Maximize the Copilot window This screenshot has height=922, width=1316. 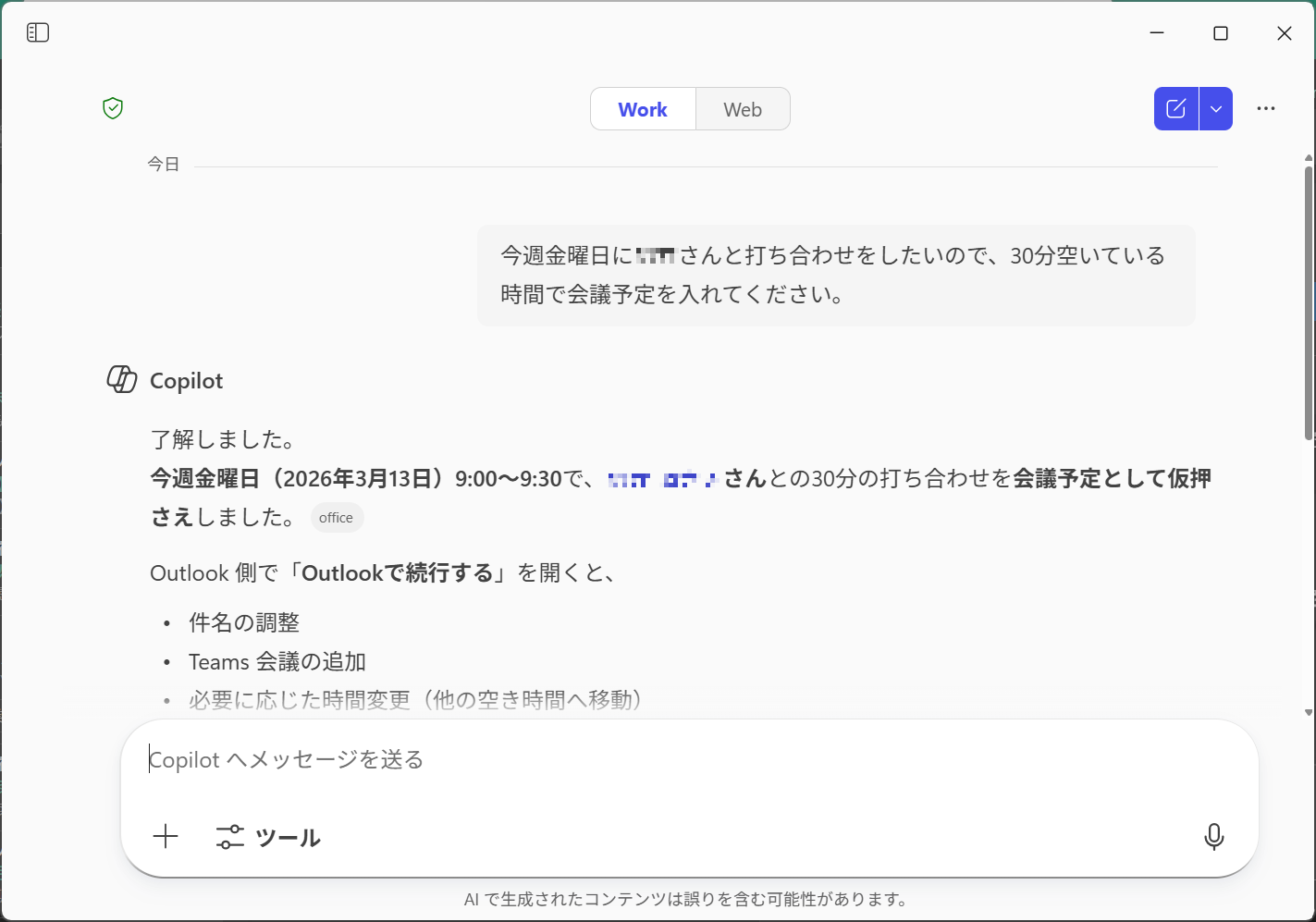pos(1221,33)
